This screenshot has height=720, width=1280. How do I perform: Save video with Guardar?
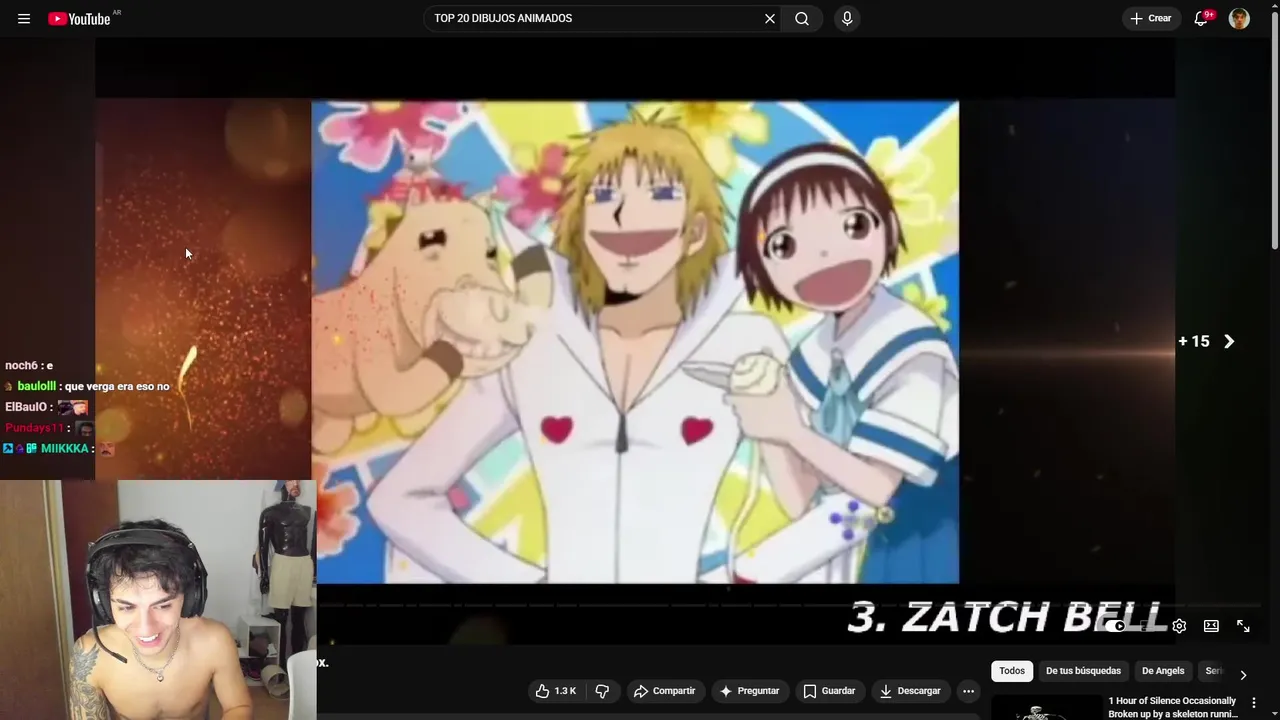pos(829,691)
